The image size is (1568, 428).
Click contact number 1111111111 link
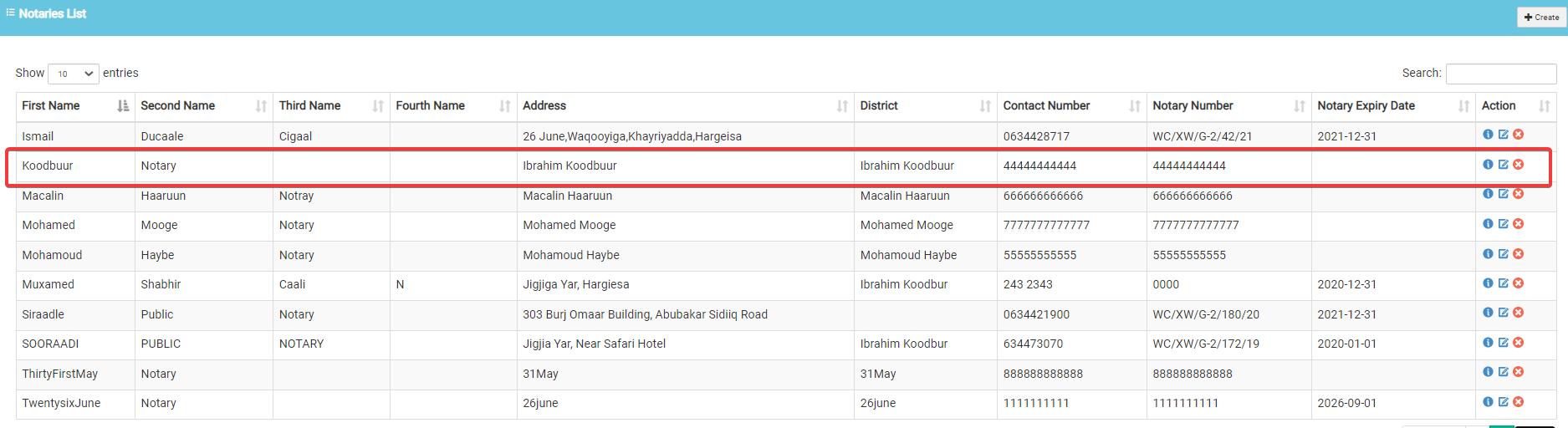(1036, 403)
